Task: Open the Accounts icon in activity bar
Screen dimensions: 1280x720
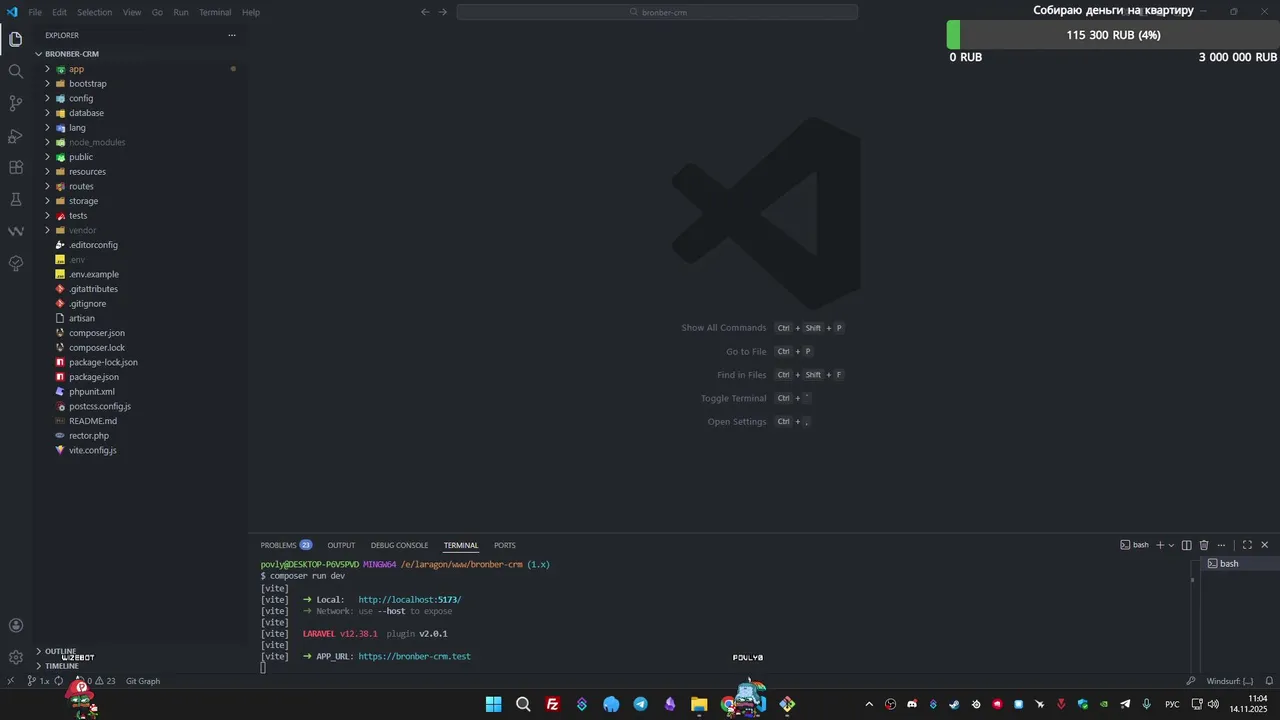Action: tap(15, 626)
